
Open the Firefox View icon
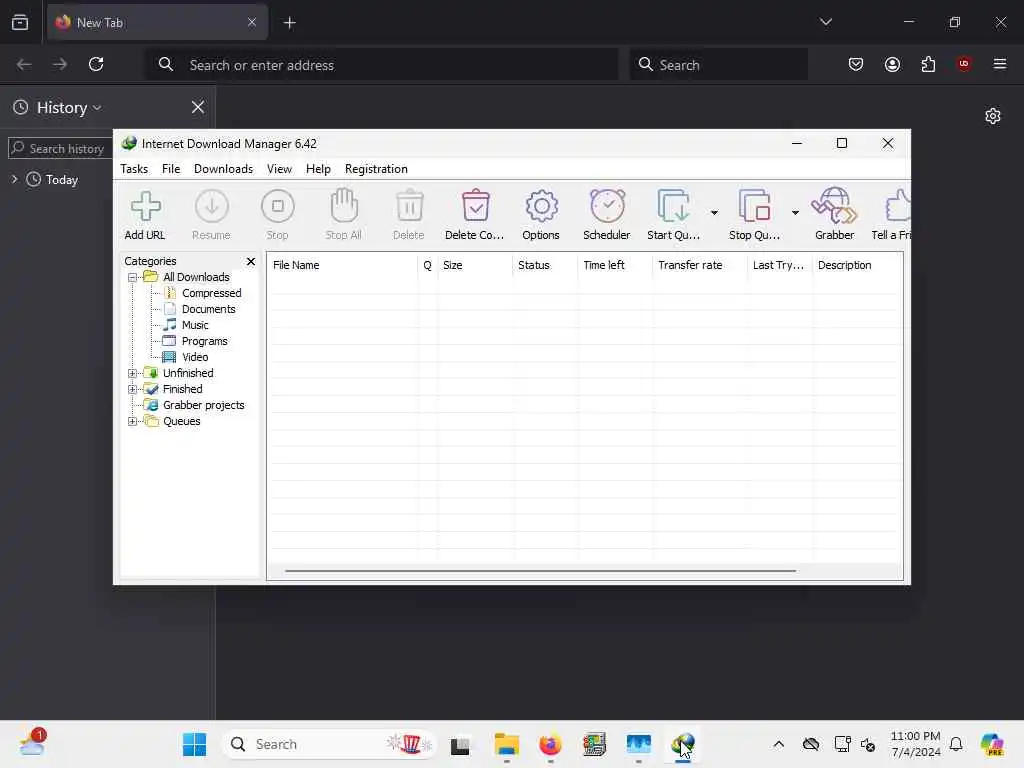[20, 22]
